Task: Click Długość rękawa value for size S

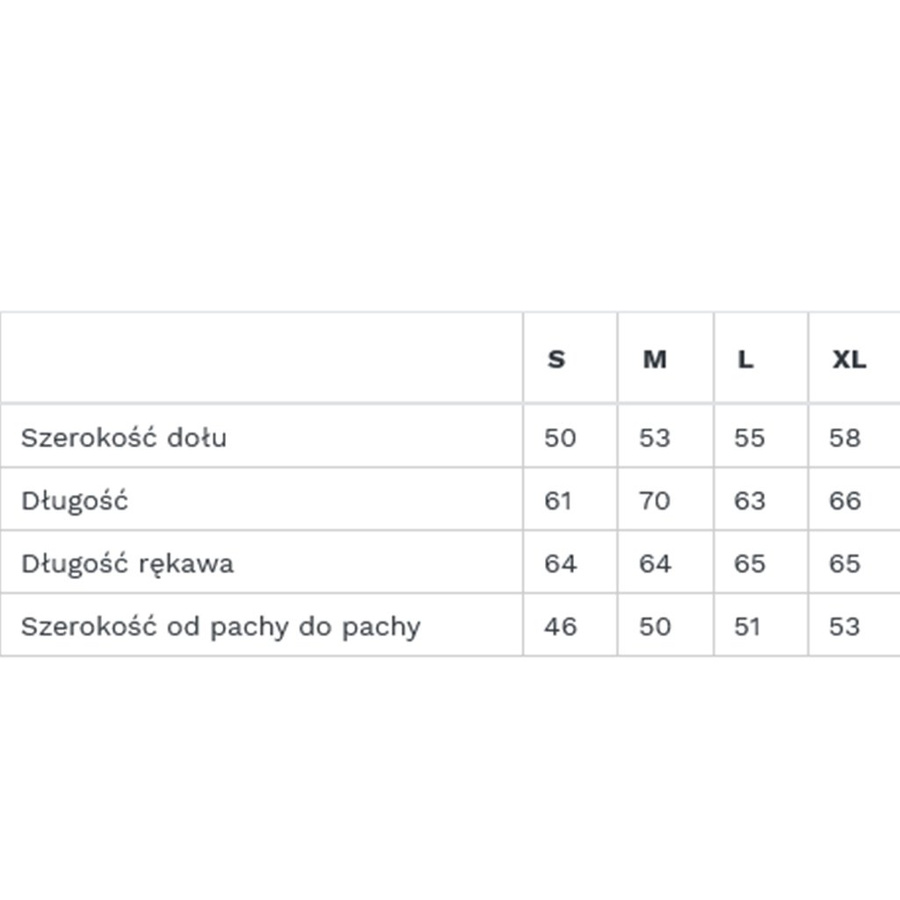Action: (560, 563)
